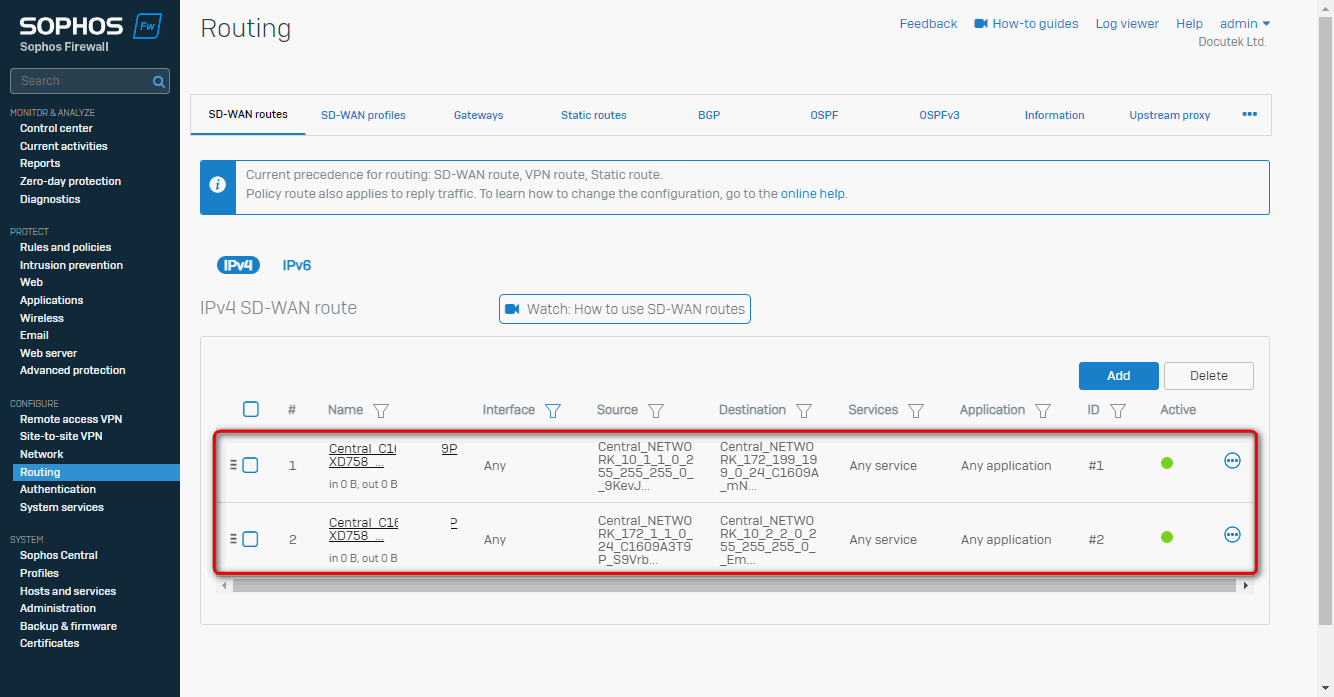Viewport: 1334px width, 697px height.
Task: Click the drag handle of route 1
Action: point(233,464)
